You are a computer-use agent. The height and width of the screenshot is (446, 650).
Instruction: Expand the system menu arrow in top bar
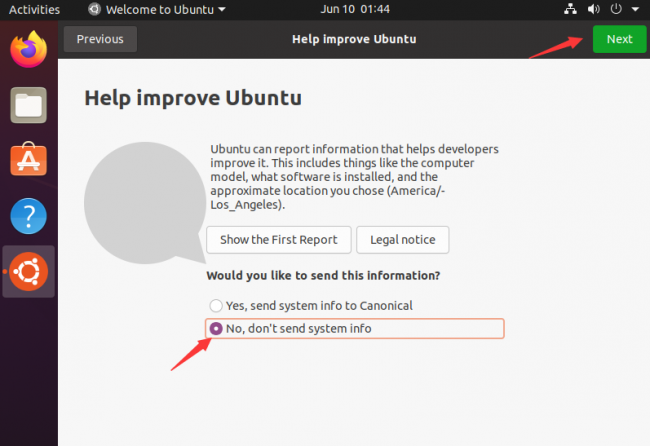click(x=635, y=9)
